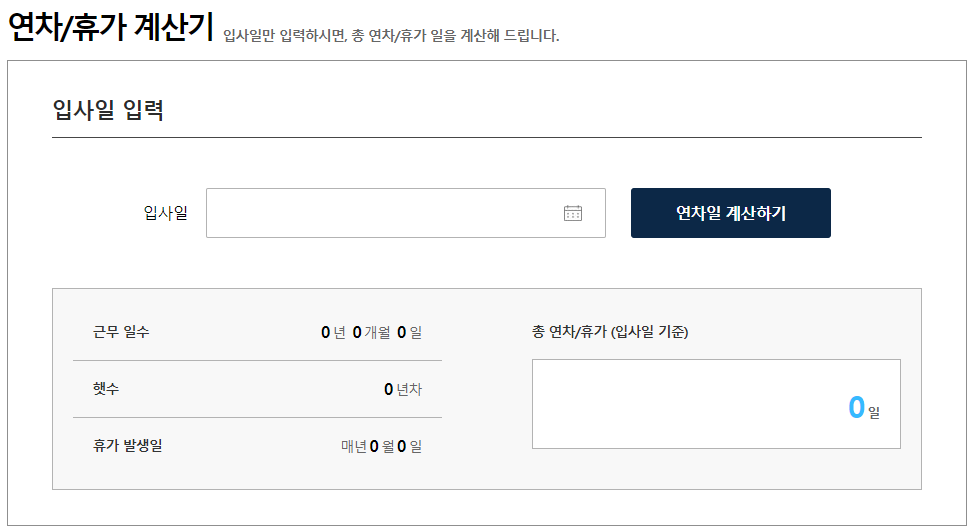This screenshot has height=530, width=973.
Task: Click the 휴가 발생일 row label
Action: click(x=127, y=446)
